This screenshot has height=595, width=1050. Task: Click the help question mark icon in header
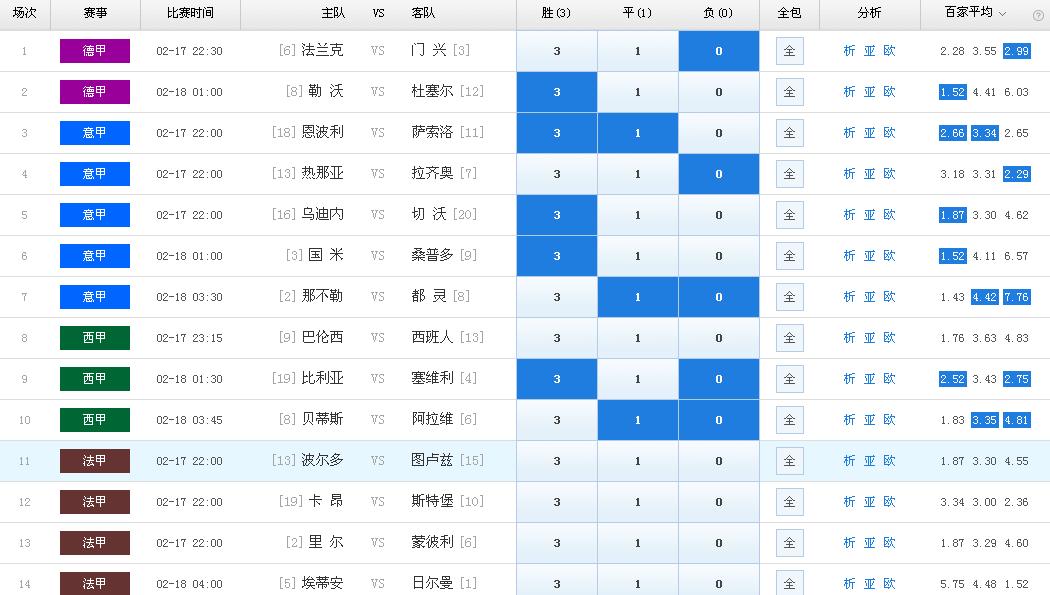pyautogui.click(x=1038, y=15)
